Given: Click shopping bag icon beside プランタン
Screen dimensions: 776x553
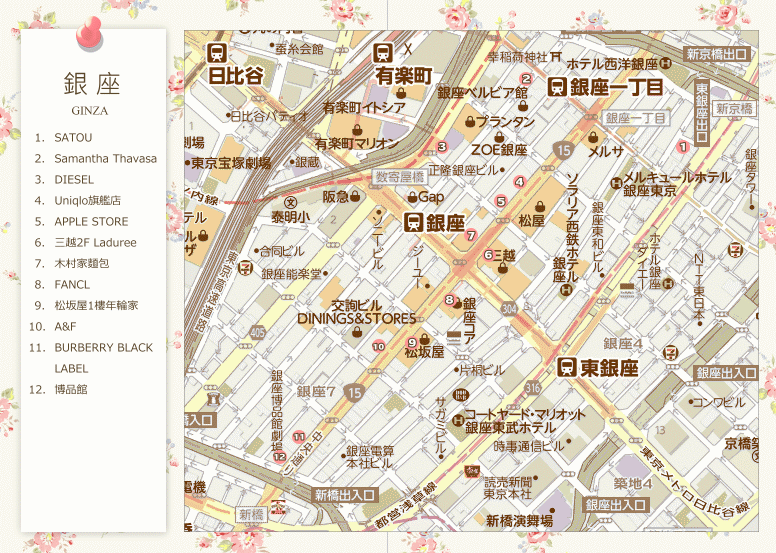Looking at the screenshot, I should 470,121.
